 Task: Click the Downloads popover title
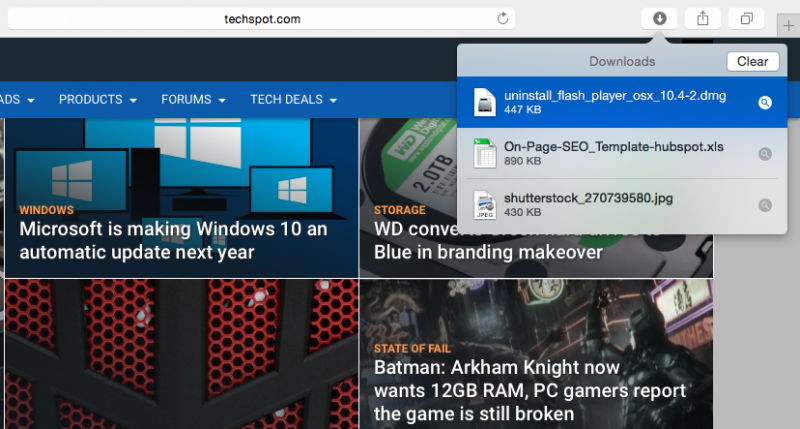click(x=622, y=61)
